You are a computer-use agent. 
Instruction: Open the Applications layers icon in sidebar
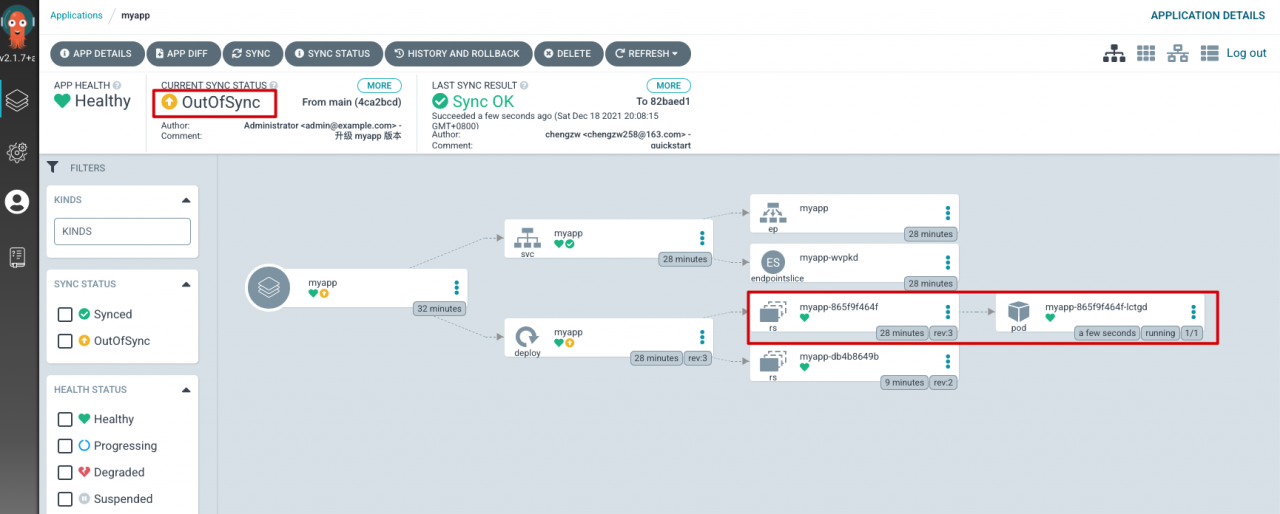coord(16,101)
